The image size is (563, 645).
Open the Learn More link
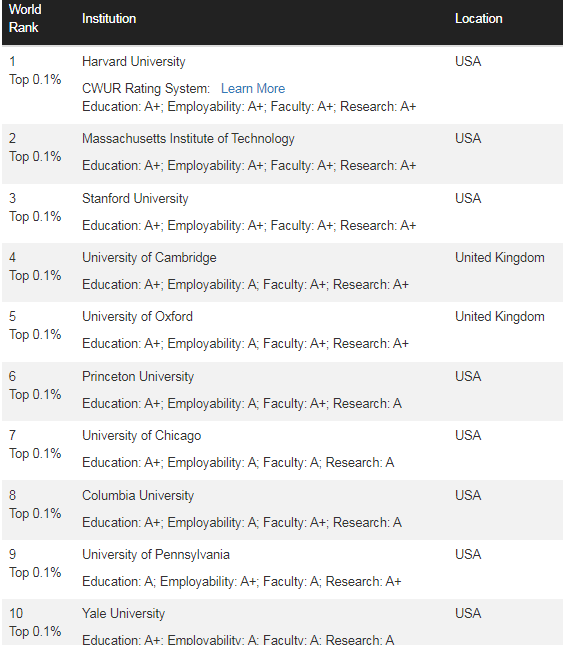253,88
